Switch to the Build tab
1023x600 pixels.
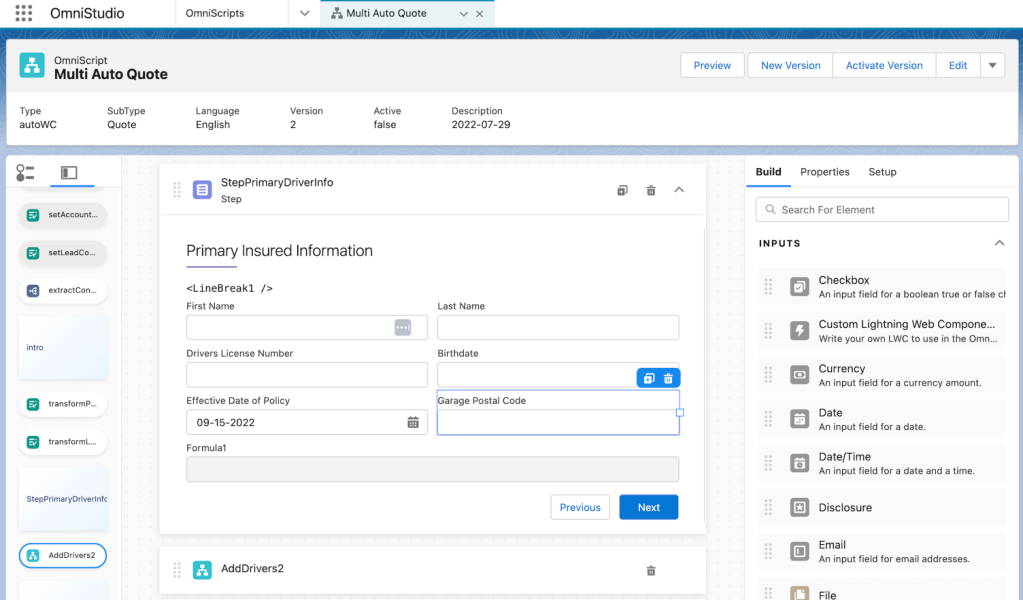768,172
